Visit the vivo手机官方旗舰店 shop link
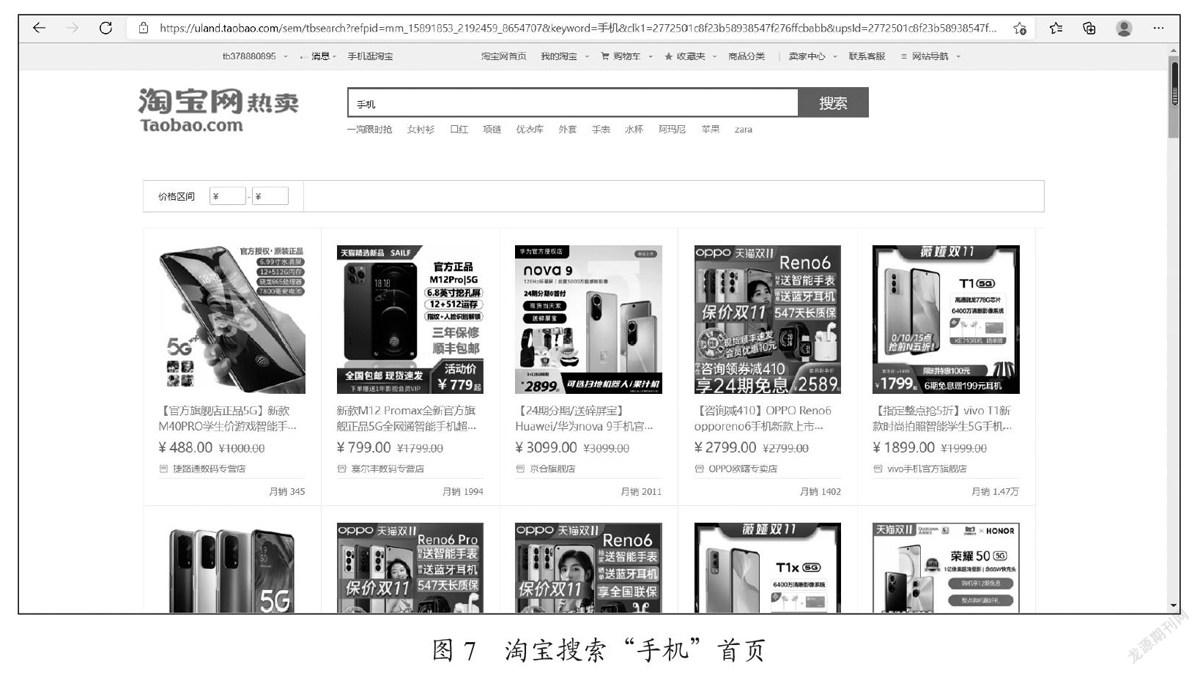The width and height of the screenshot is (1200, 675). tap(926, 468)
